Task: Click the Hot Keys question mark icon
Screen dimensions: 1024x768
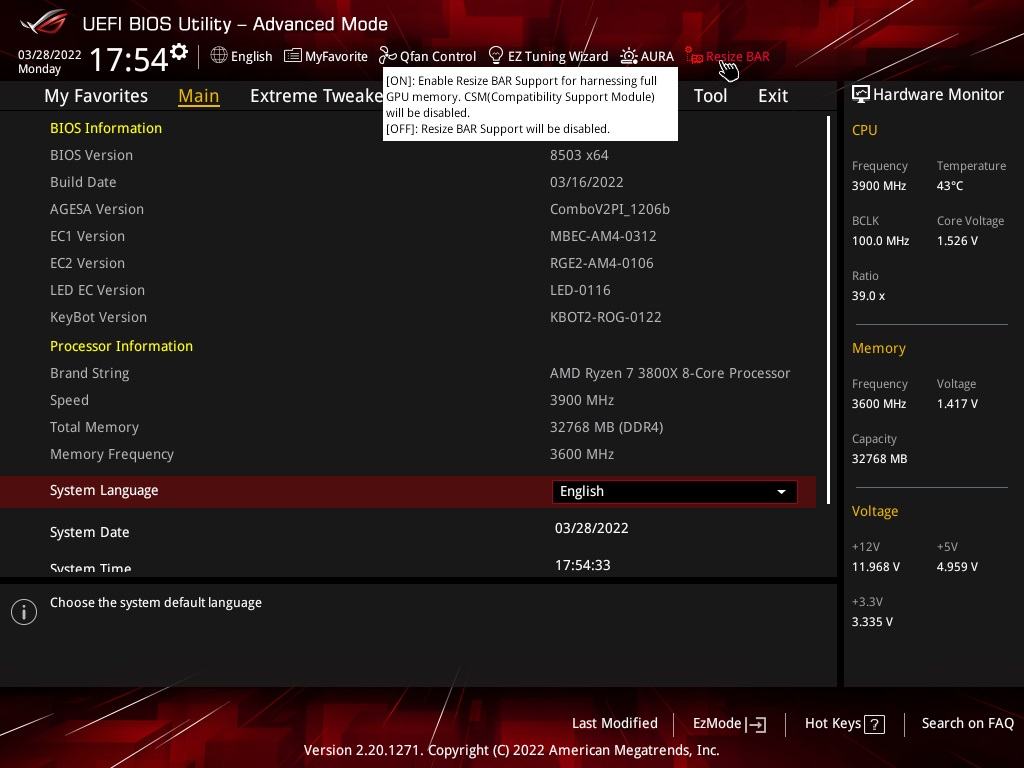Action: 874,724
